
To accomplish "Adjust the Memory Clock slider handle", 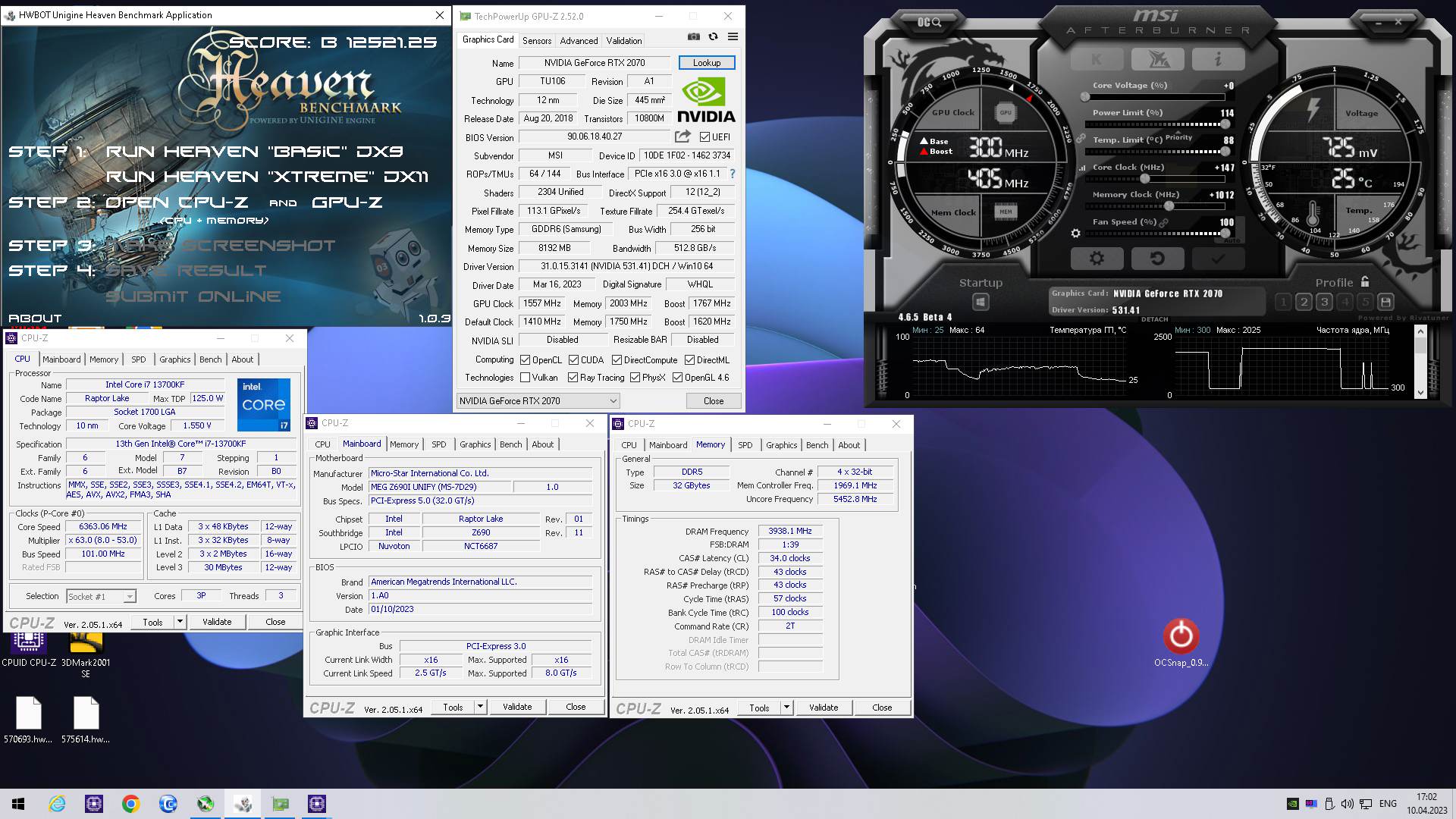I will (x=1169, y=206).
